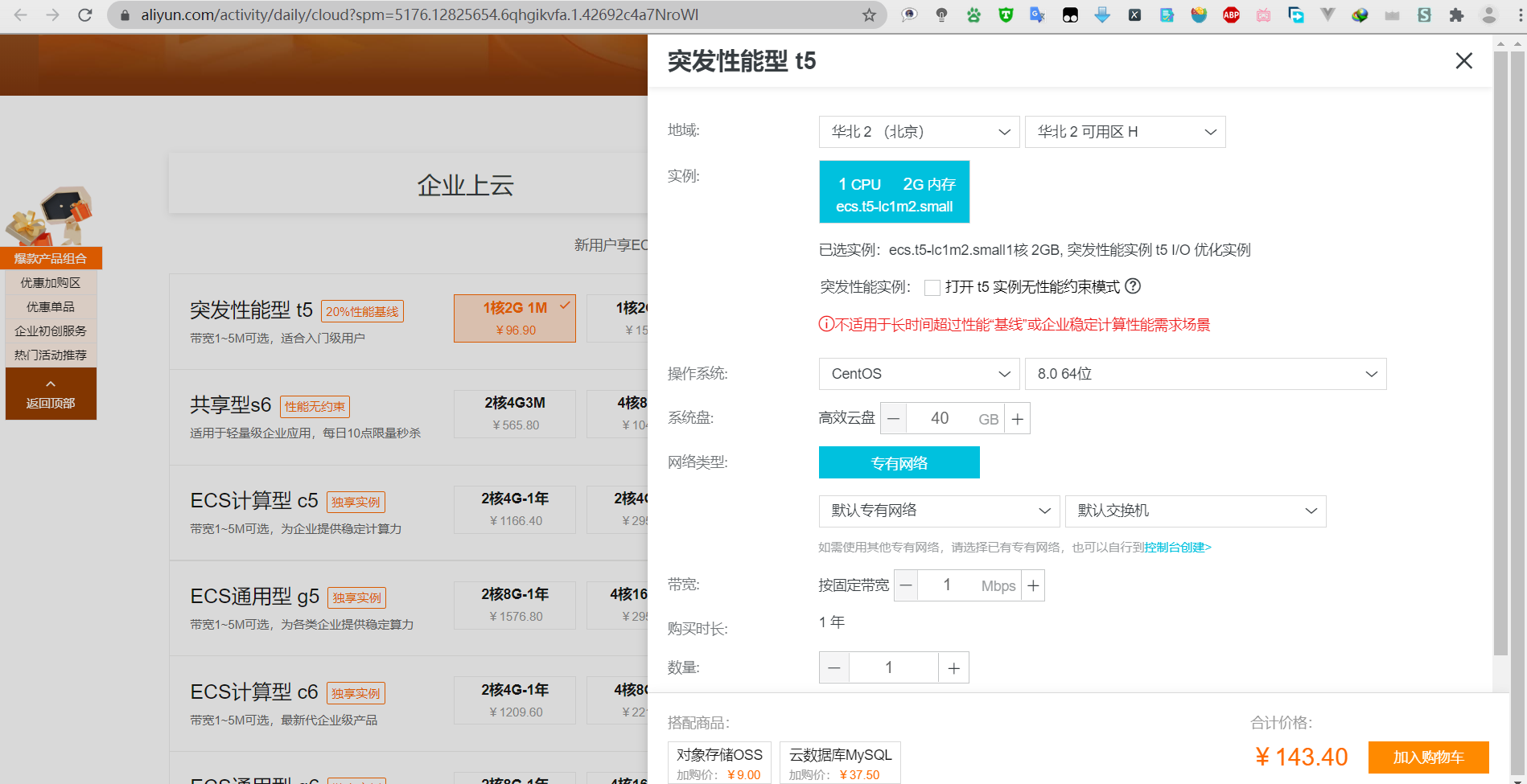Open the blue download arrow extension
The height and width of the screenshot is (784, 1527).
pos(1102,14)
